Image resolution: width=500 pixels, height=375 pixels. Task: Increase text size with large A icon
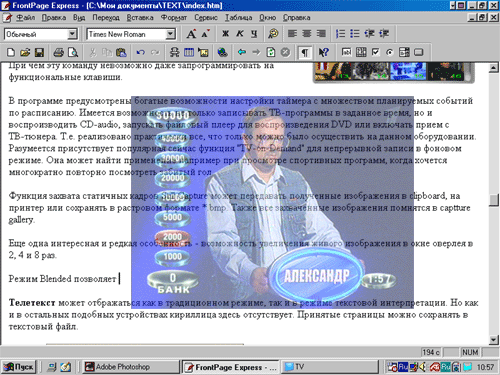[x=191, y=34]
